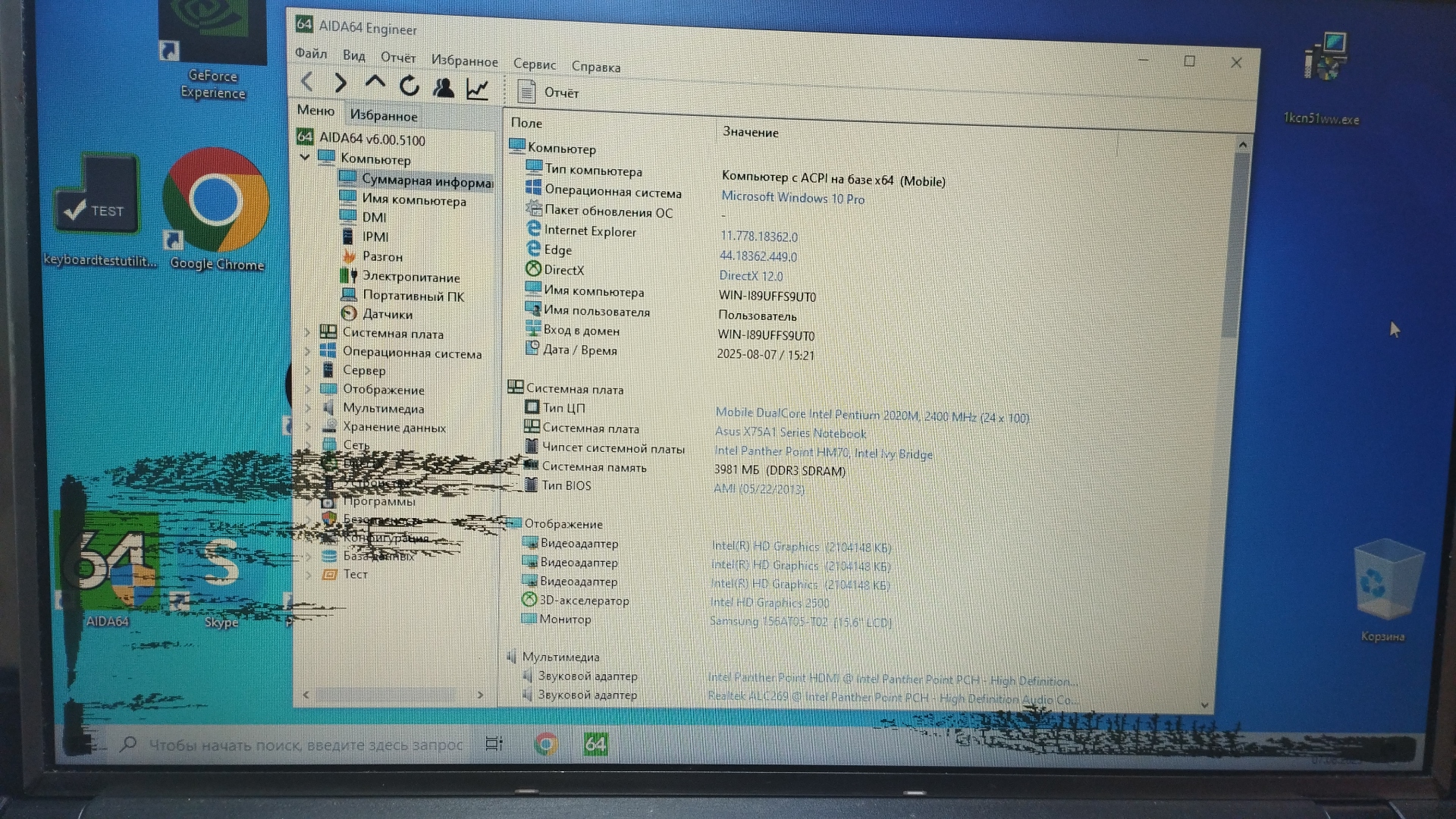Open AIDA64 icon in the taskbar
This screenshot has width=1456, height=819.
coord(595,745)
